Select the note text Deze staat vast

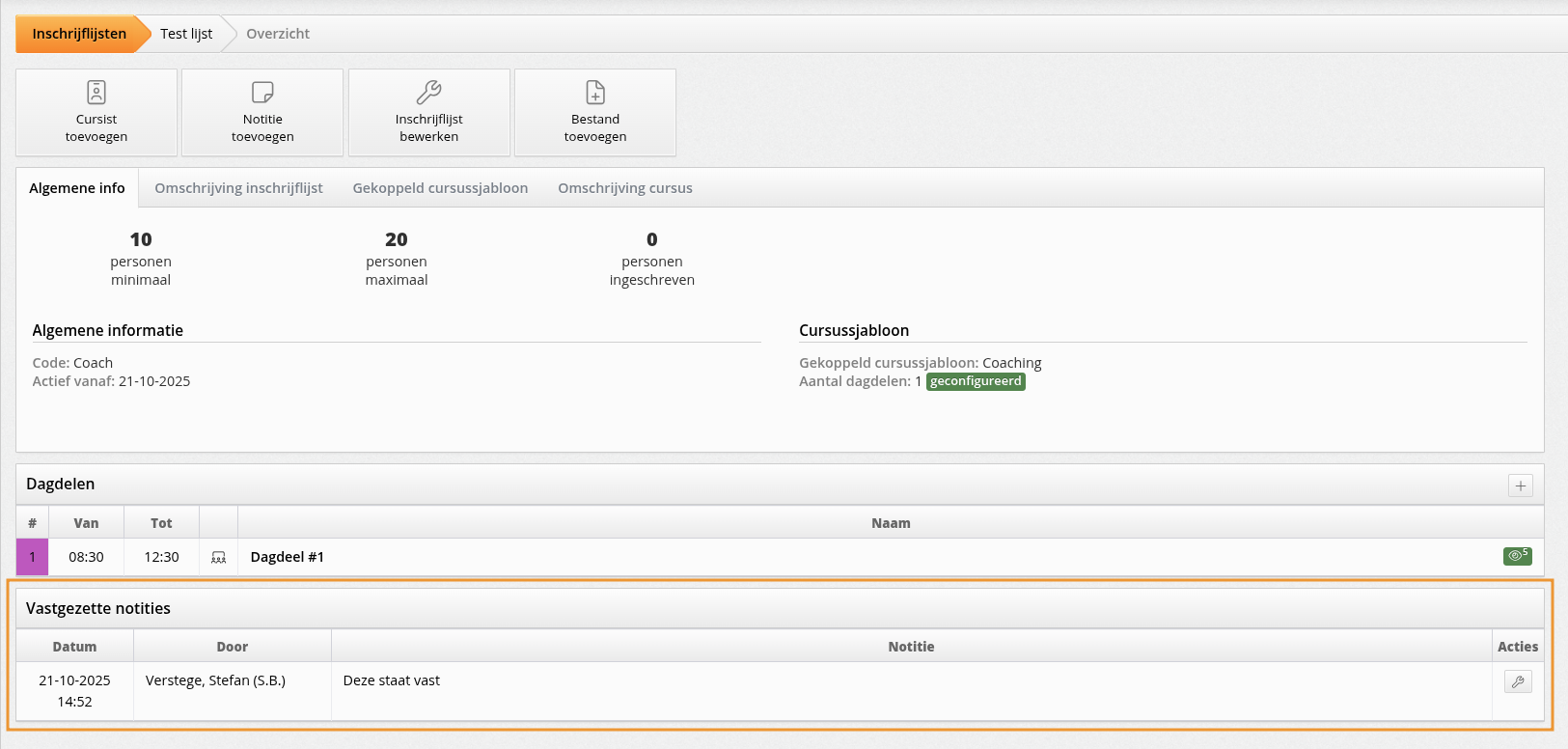[x=392, y=680]
